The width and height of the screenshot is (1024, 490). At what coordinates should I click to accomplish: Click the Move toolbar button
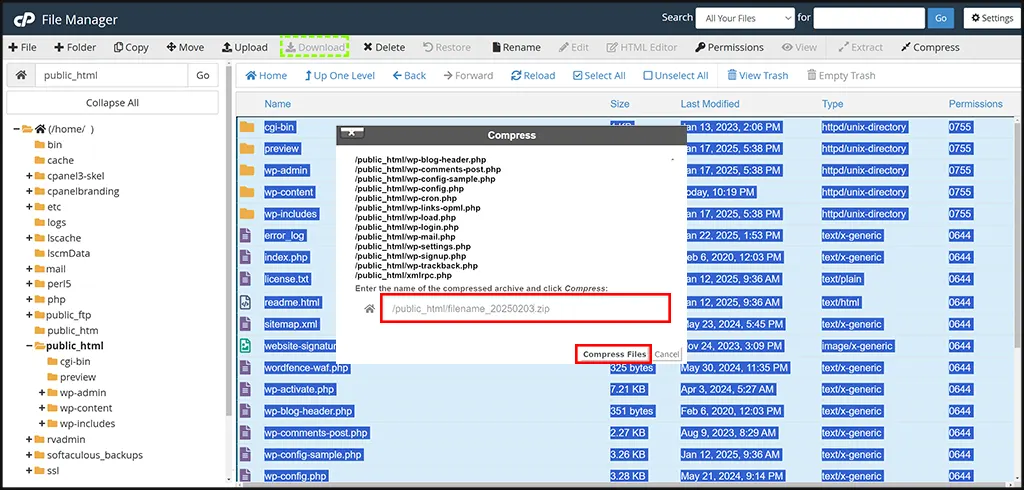(x=185, y=47)
